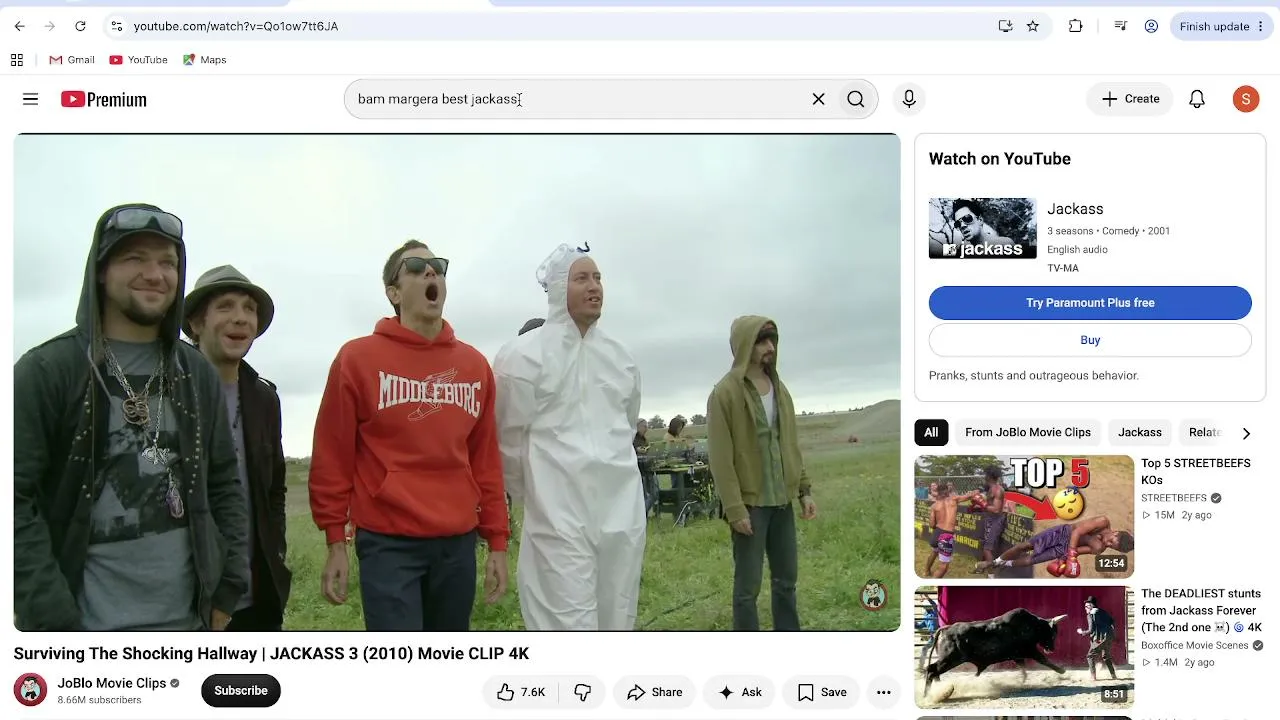Select the All filter chip
1280x720 pixels.
click(x=931, y=433)
